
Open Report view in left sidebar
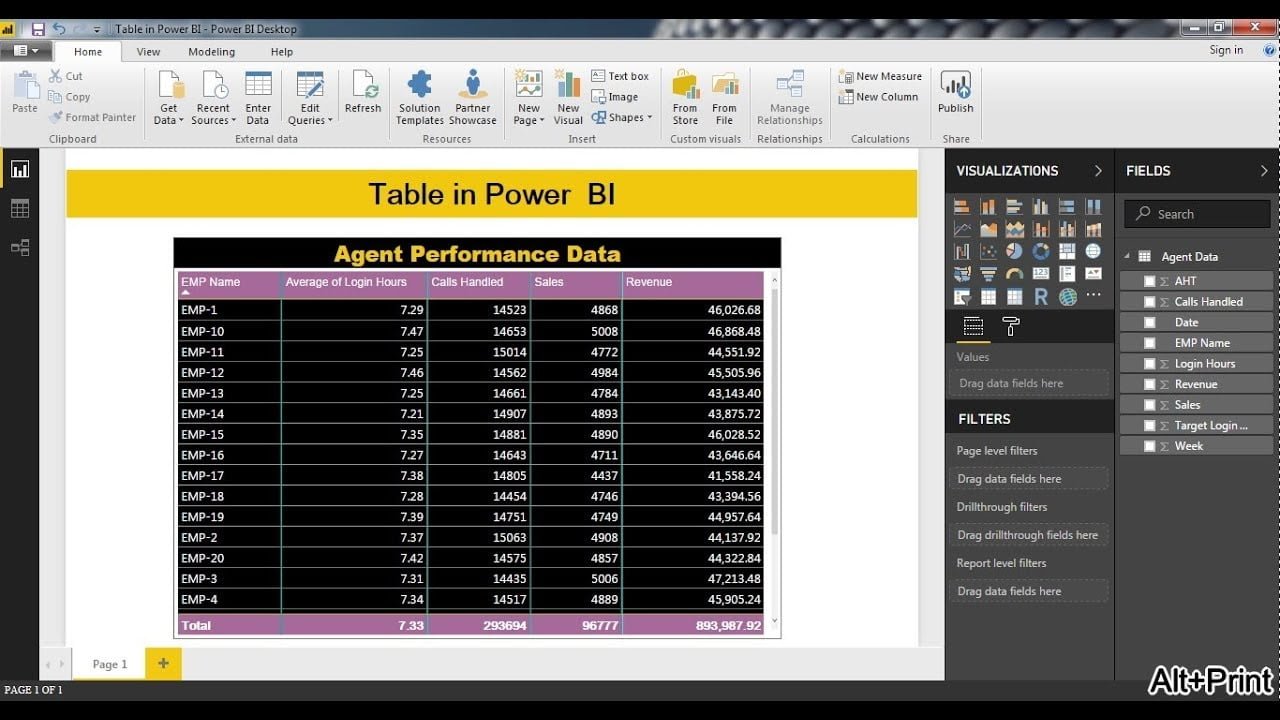coord(20,169)
